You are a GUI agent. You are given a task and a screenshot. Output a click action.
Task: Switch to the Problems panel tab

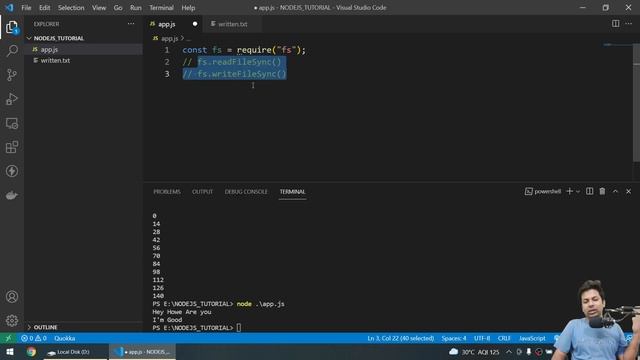click(x=167, y=192)
